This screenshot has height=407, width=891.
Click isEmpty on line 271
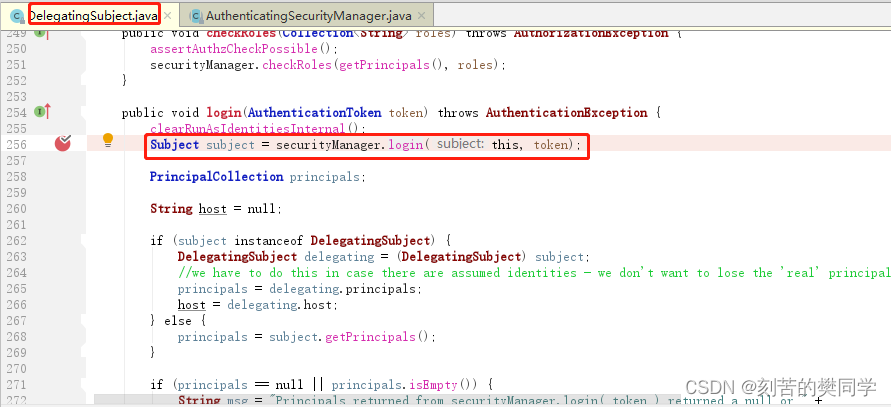click(436, 385)
